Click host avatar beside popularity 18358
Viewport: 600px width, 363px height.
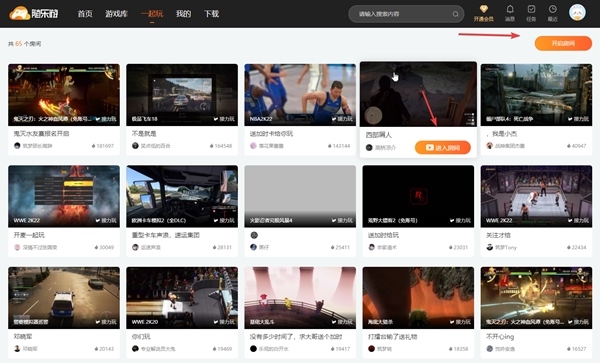pyautogui.click(x=372, y=348)
